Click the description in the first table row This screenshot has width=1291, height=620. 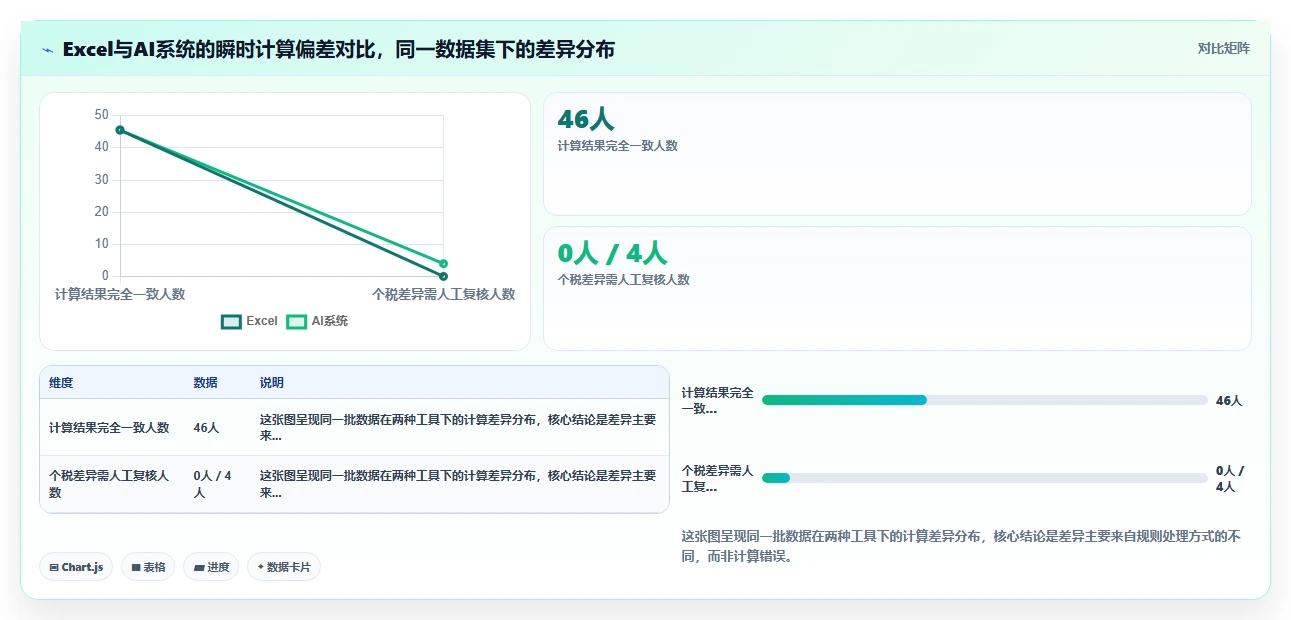pos(458,427)
